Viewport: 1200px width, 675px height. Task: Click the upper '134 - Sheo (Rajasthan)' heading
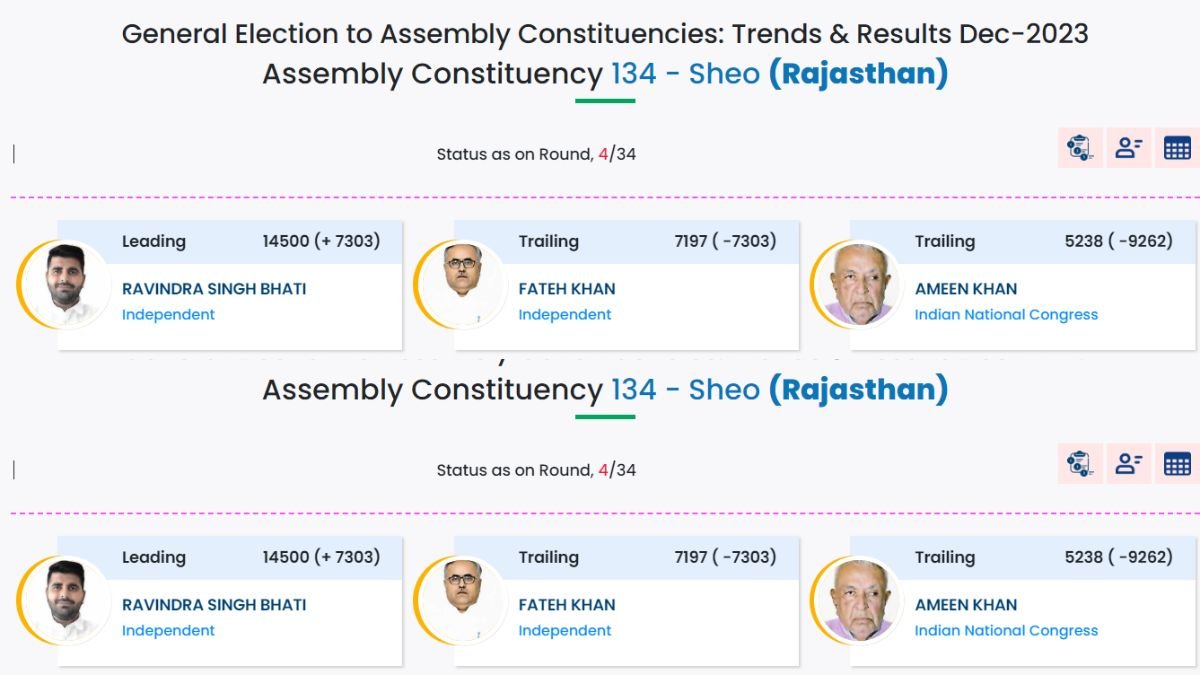(x=779, y=74)
